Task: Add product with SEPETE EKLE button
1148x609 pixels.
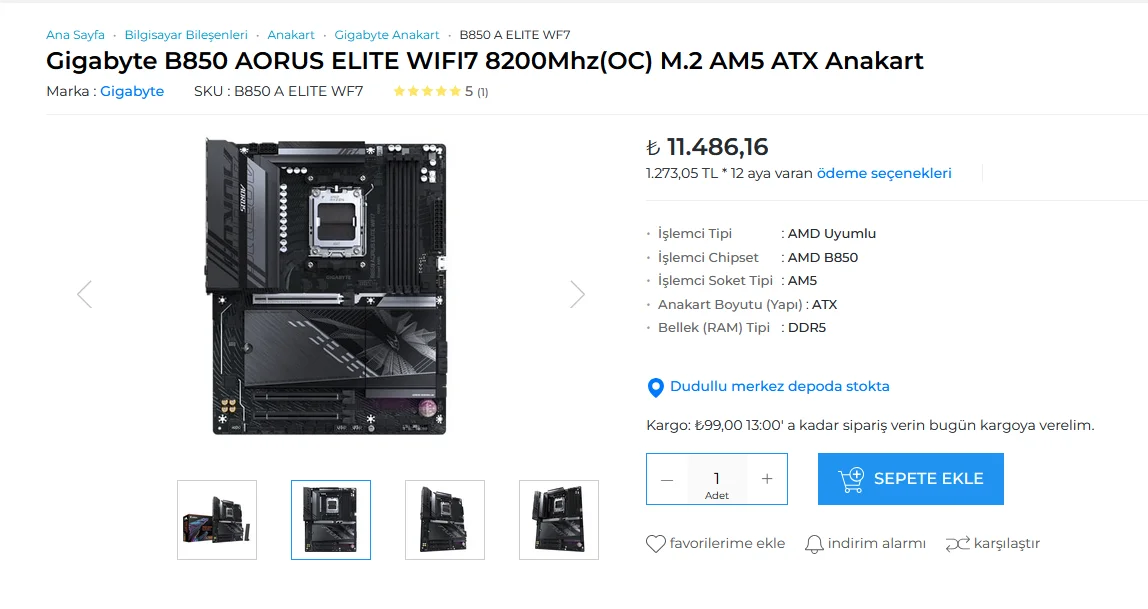Action: (x=911, y=479)
